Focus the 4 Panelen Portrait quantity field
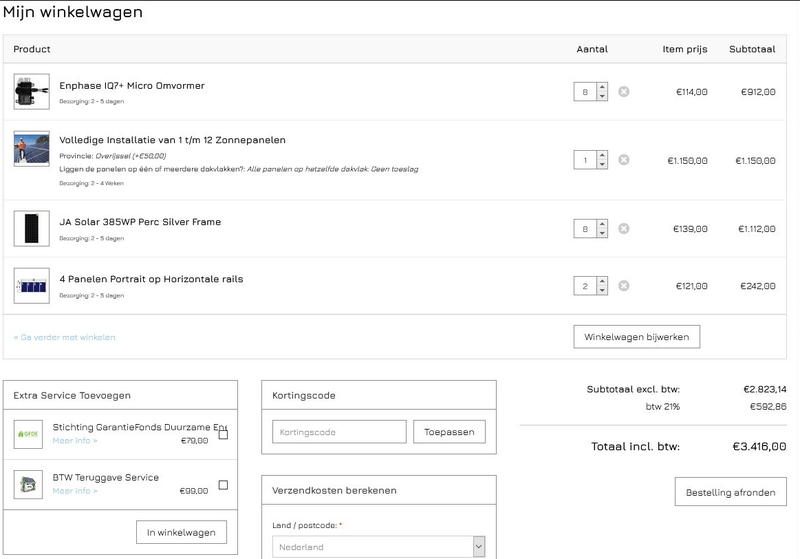The width and height of the screenshot is (800, 559). pyautogui.click(x=585, y=286)
